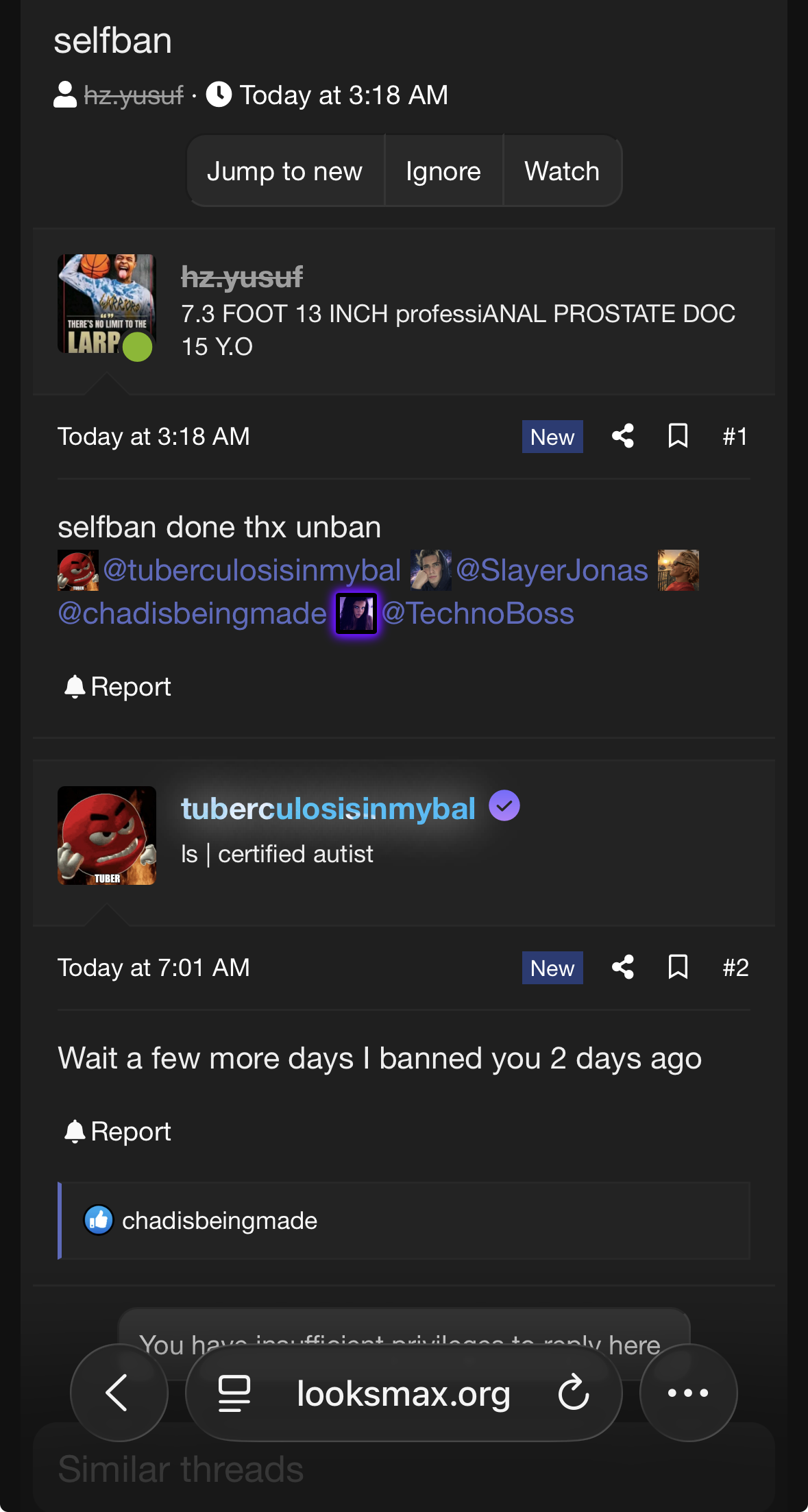Ignore this thread
Image resolution: width=808 pixels, height=1512 pixels.
click(x=443, y=171)
